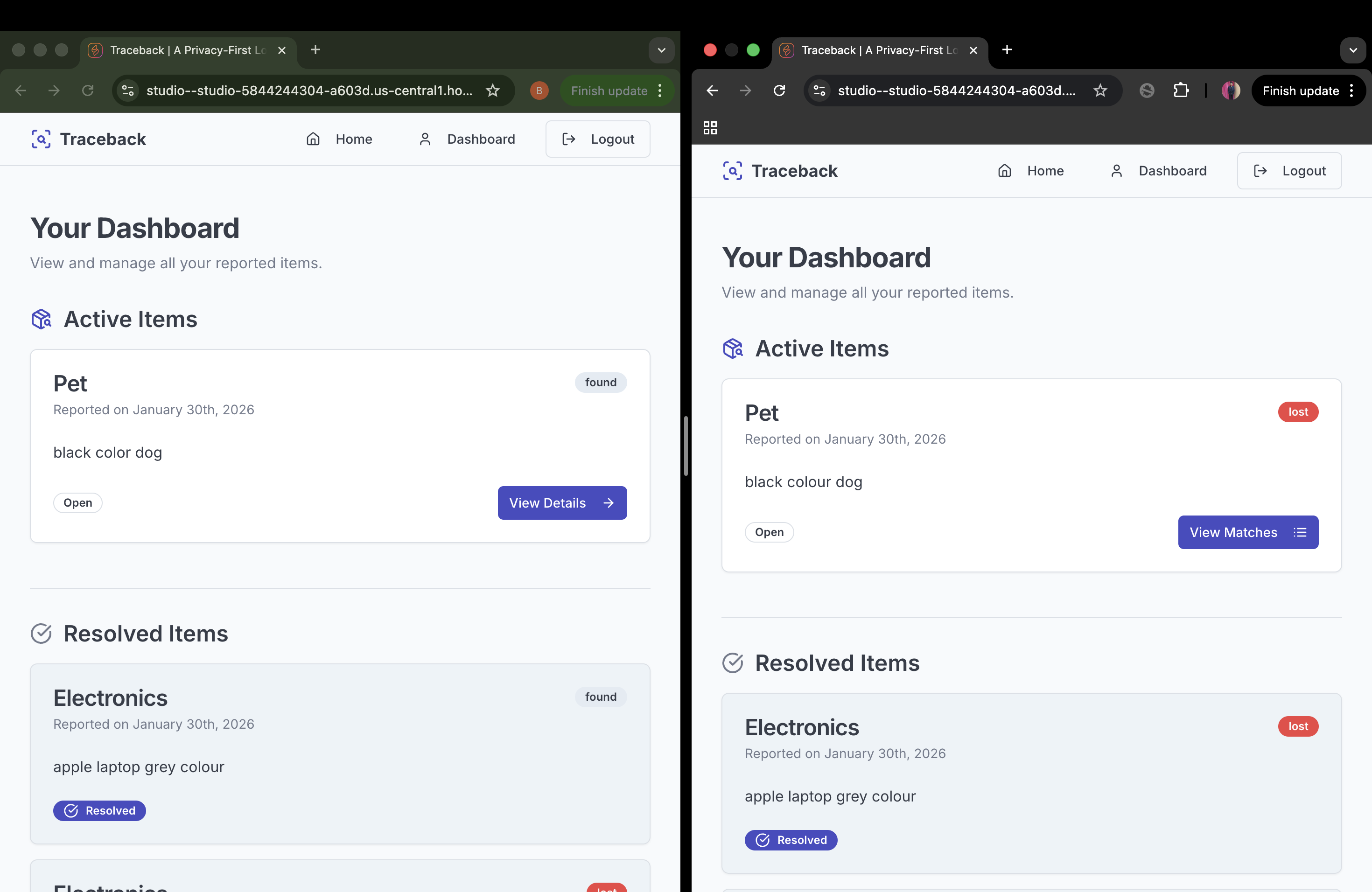Click the Traceback logo in left window

pos(89,139)
